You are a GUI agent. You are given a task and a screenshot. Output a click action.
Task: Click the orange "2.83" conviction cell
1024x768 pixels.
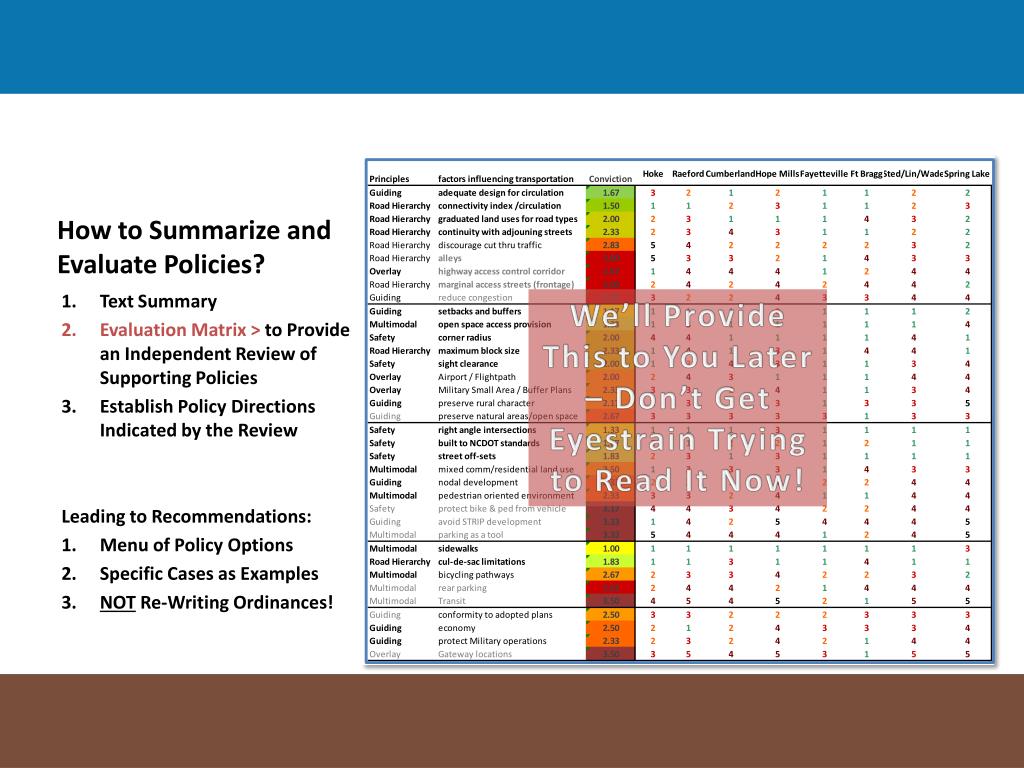click(x=611, y=245)
